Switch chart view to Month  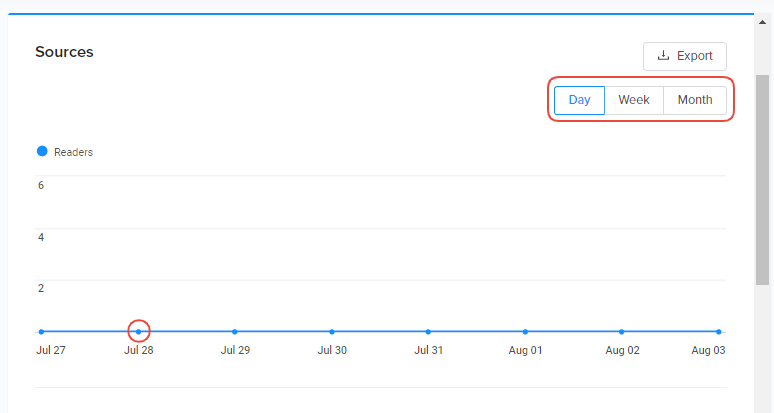point(695,100)
